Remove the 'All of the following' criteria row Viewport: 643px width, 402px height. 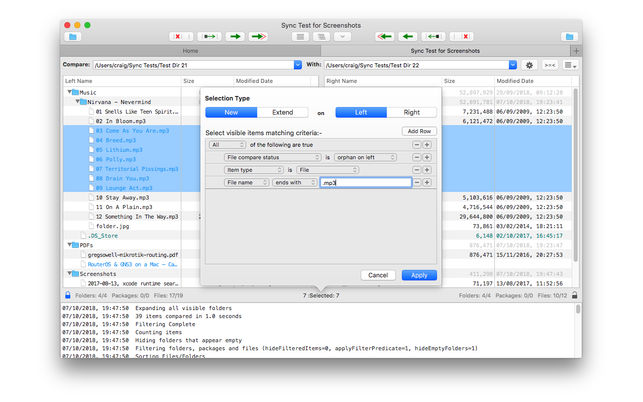pyautogui.click(x=417, y=145)
